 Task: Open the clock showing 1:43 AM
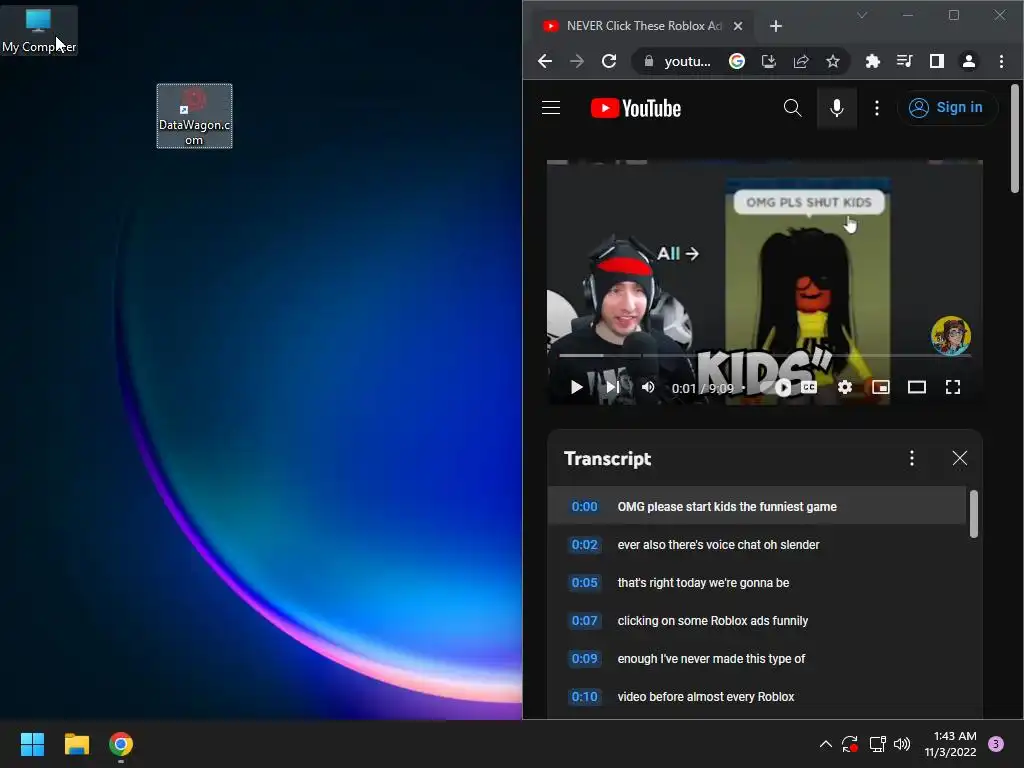click(x=950, y=744)
